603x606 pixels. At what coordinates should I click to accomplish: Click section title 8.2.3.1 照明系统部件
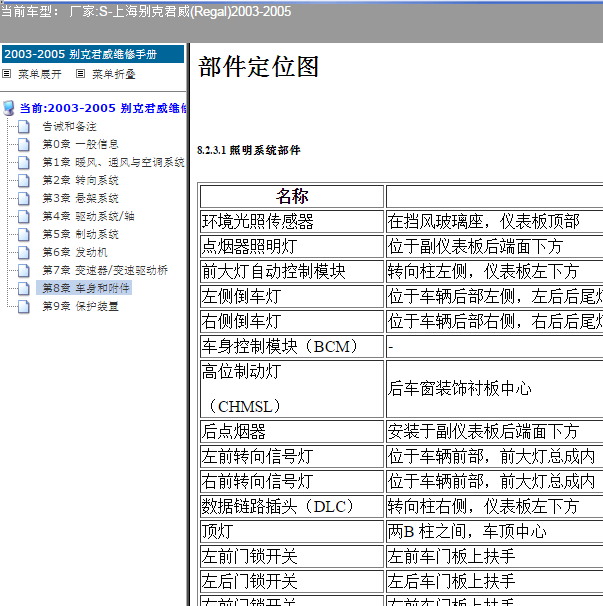[x=249, y=150]
